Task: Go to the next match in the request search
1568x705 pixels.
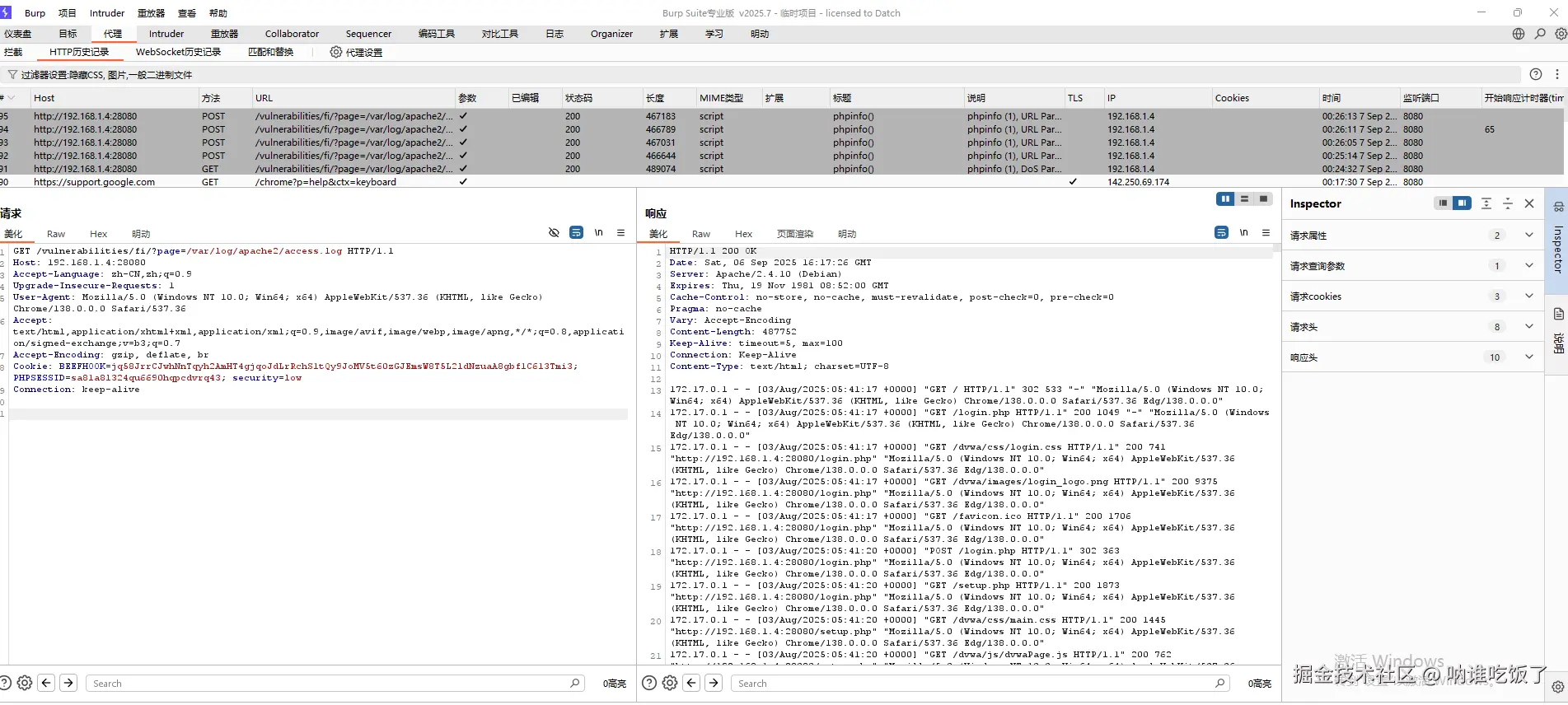Action: click(69, 683)
